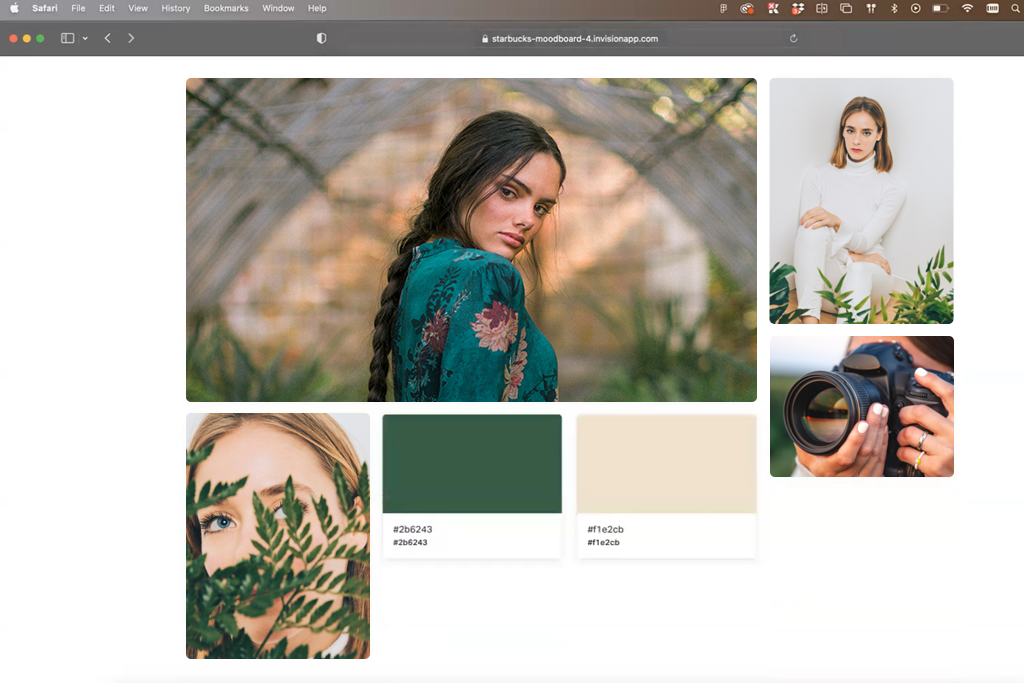The height and width of the screenshot is (683, 1024).
Task: Open Spotlight search
Action: click(1016, 8)
